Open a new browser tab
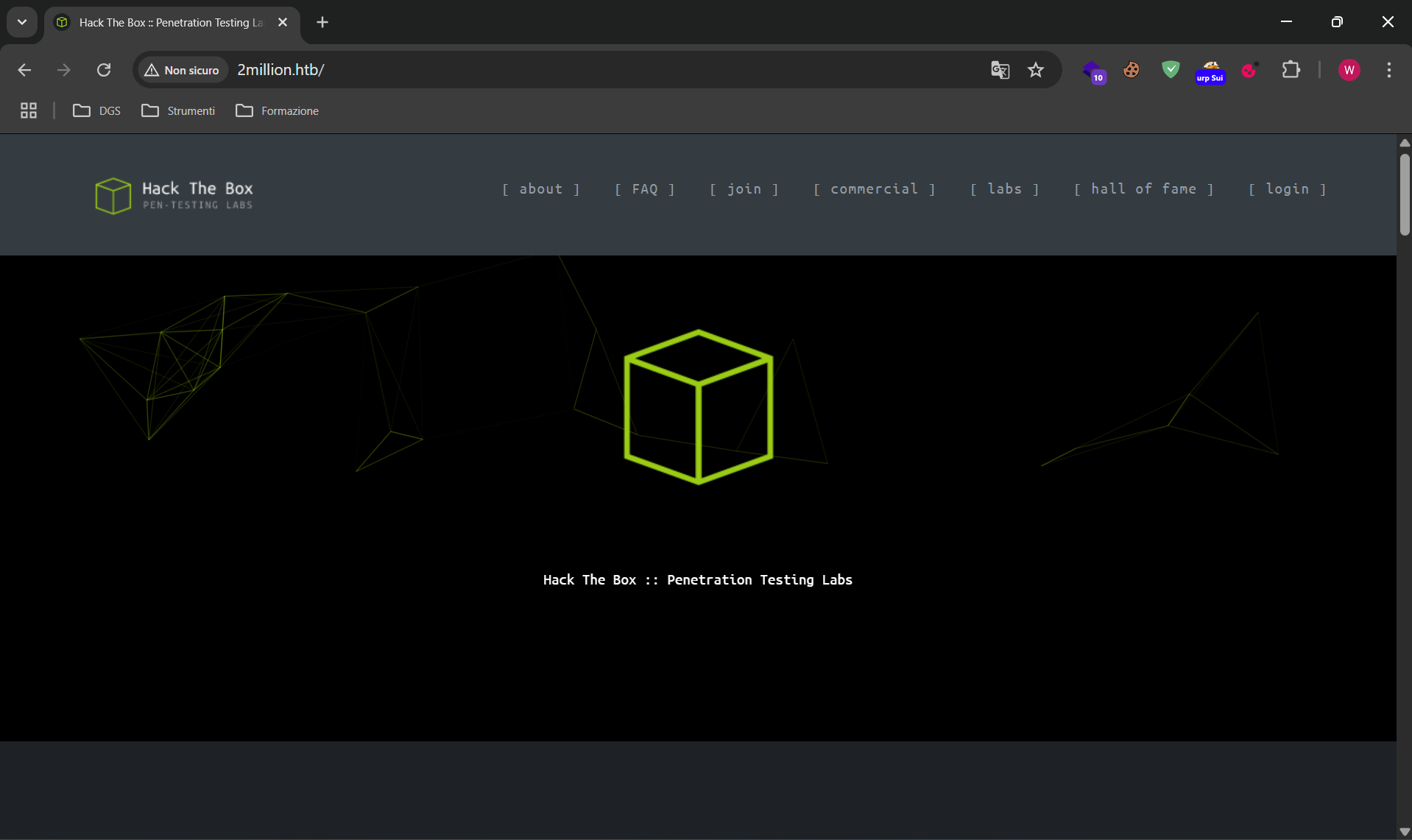The width and height of the screenshot is (1412, 840). 322,22
